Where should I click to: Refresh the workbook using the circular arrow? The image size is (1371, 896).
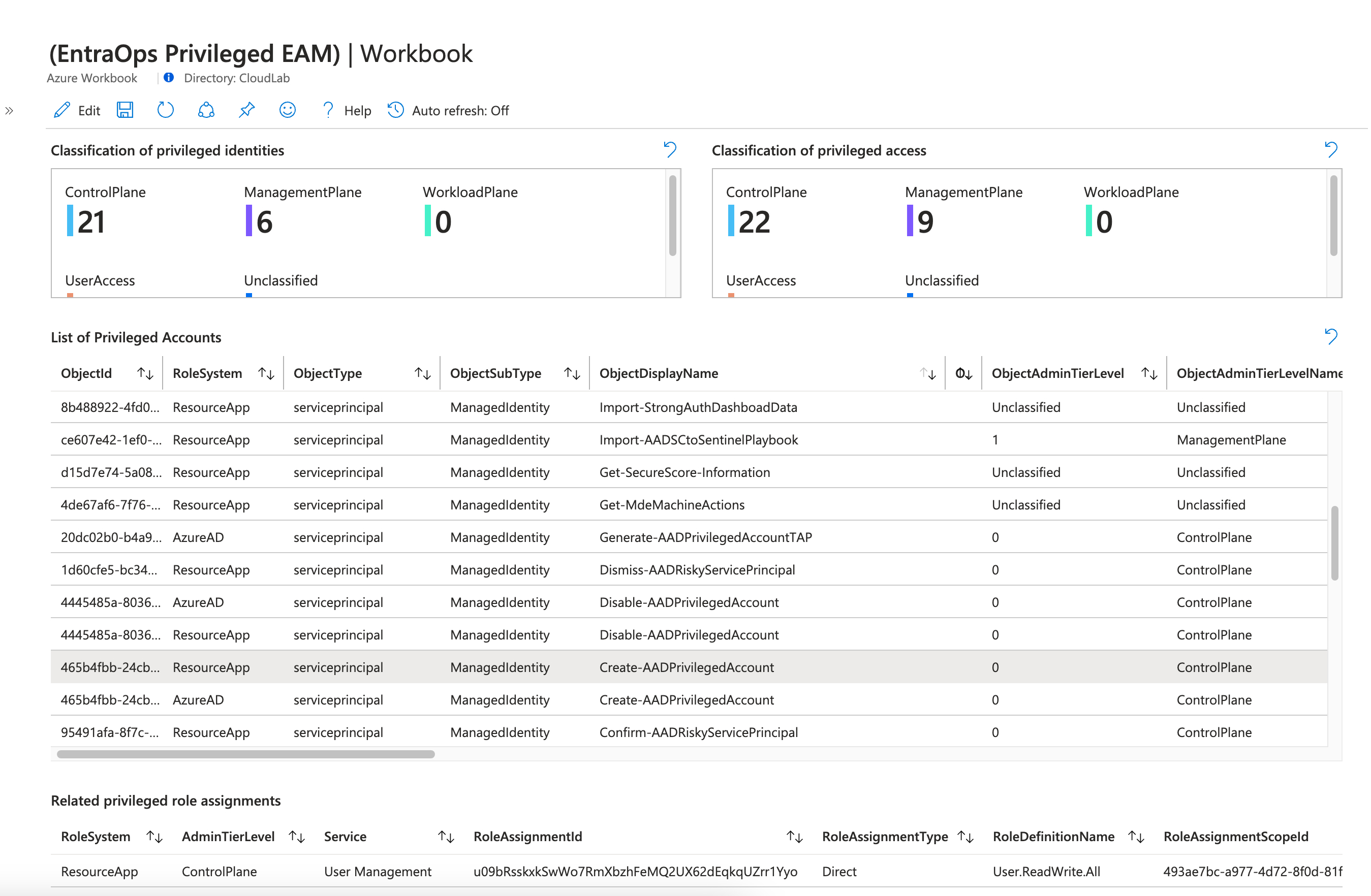pyautogui.click(x=165, y=110)
